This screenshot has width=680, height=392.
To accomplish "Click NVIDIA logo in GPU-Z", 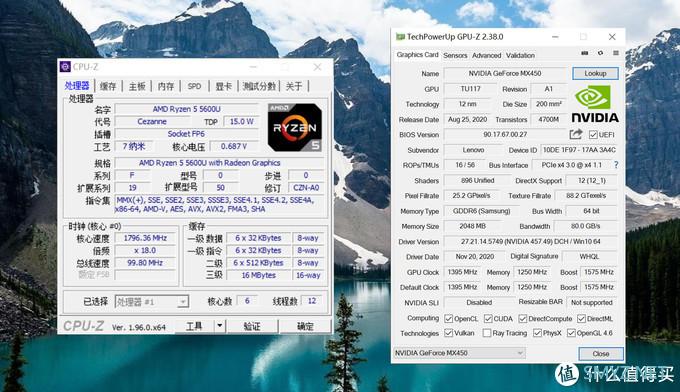I will tap(595, 104).
